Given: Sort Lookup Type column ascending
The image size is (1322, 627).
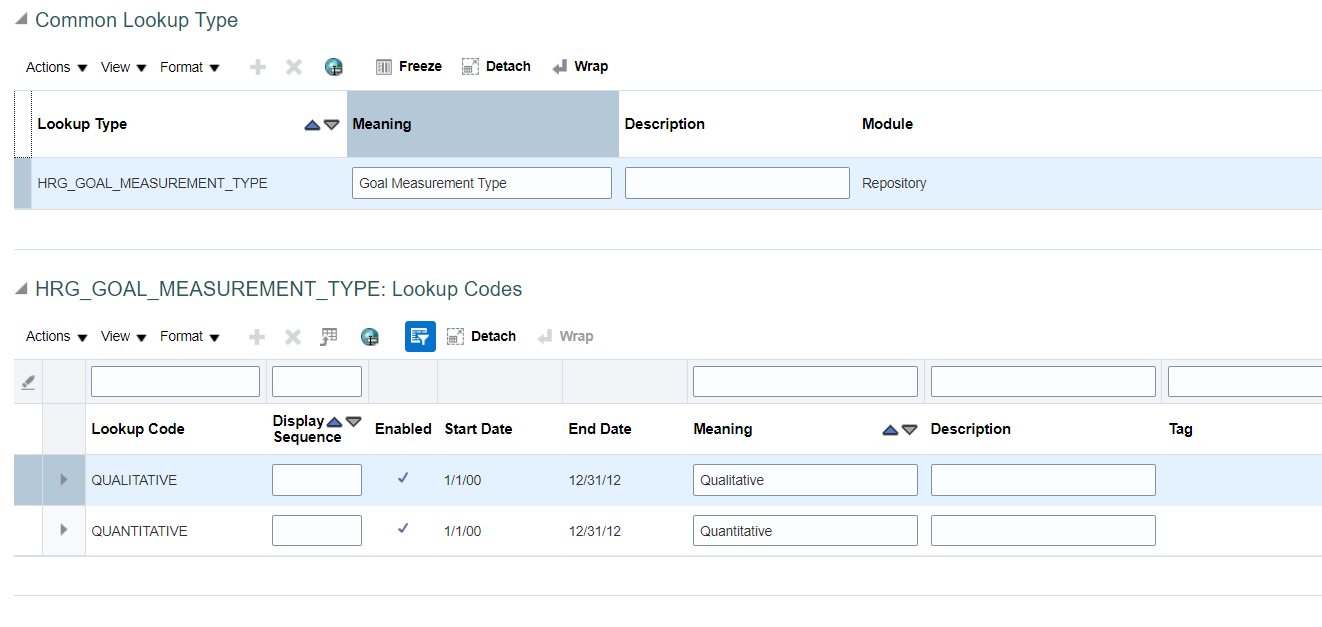Looking at the screenshot, I should (x=313, y=124).
